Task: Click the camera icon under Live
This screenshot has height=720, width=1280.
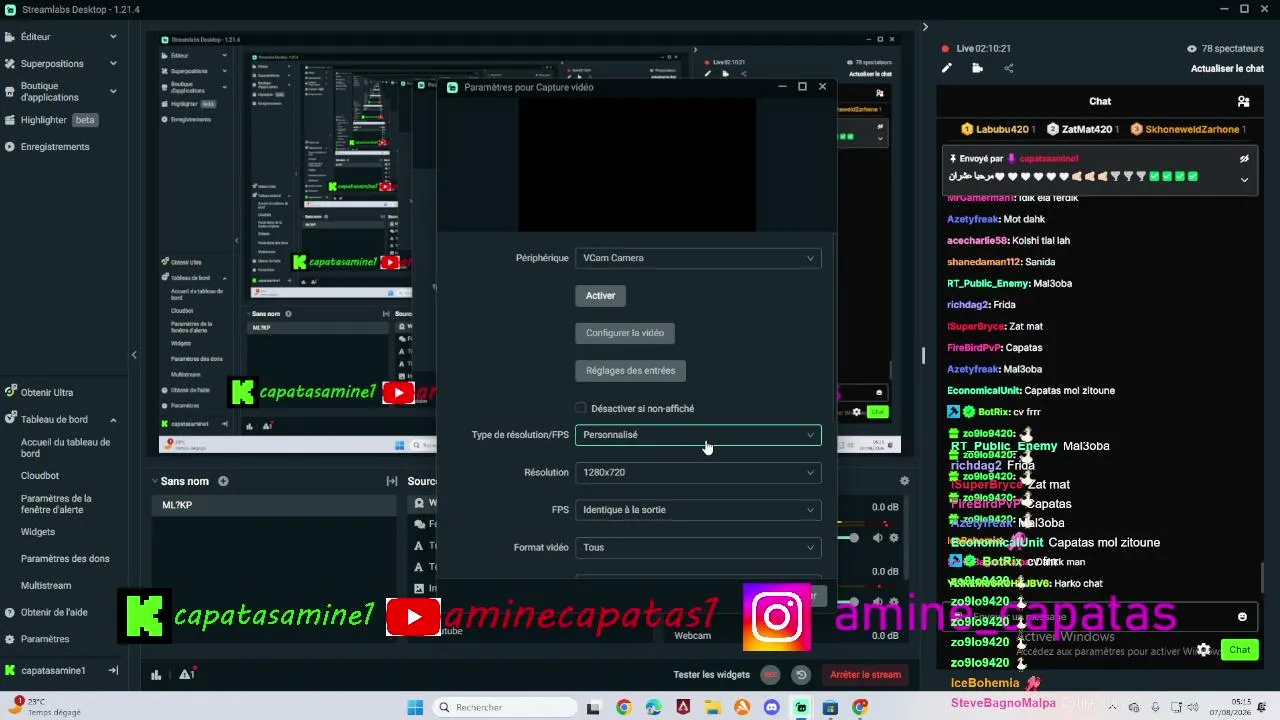Action: [x=977, y=68]
